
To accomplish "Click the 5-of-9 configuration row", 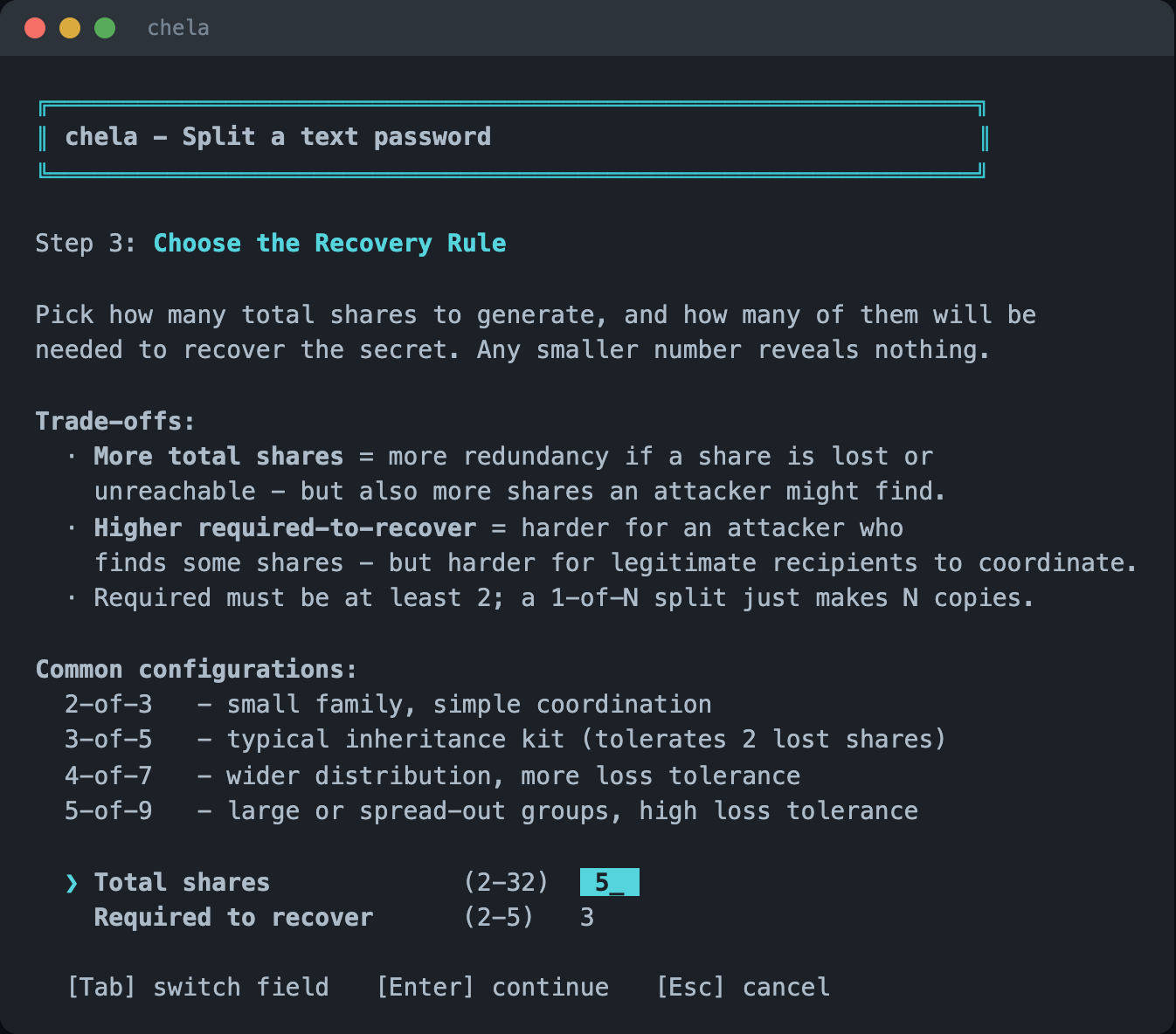I will [x=491, y=810].
